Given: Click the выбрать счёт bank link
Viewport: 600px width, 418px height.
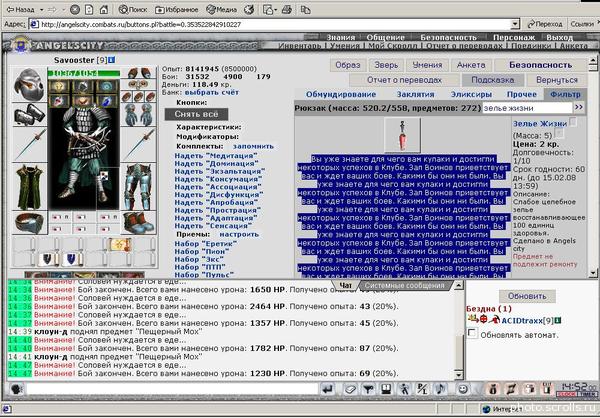Looking at the screenshot, I should coord(212,92).
